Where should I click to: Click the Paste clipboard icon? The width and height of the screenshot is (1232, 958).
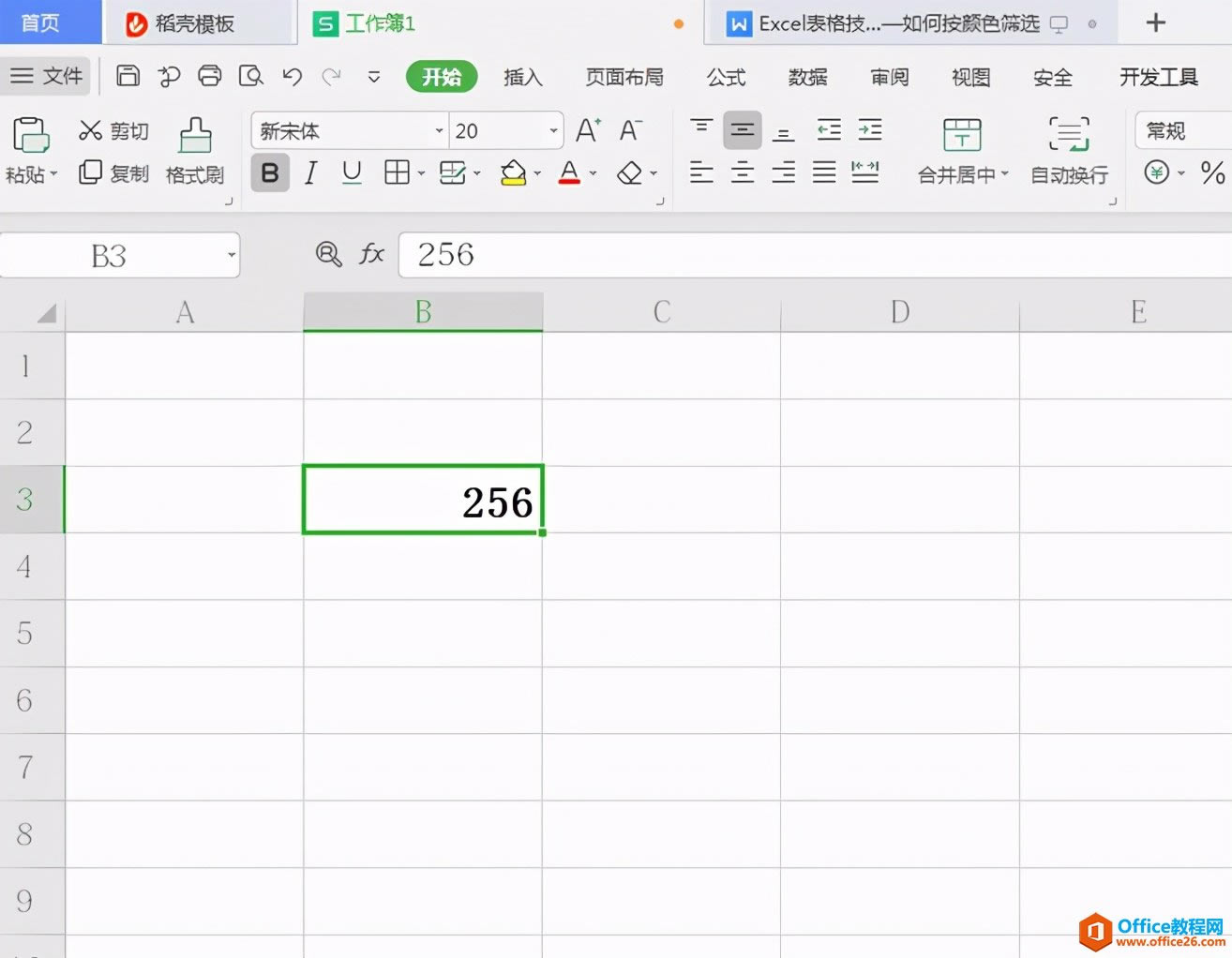[30, 135]
